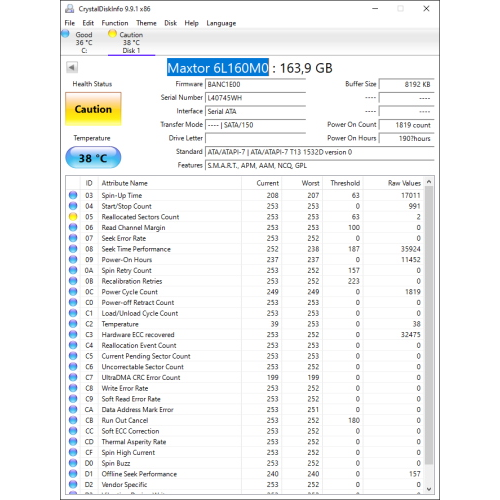The image size is (500, 500).
Task: Click the 38 °C temperature button
Action: pyautogui.click(x=93, y=157)
